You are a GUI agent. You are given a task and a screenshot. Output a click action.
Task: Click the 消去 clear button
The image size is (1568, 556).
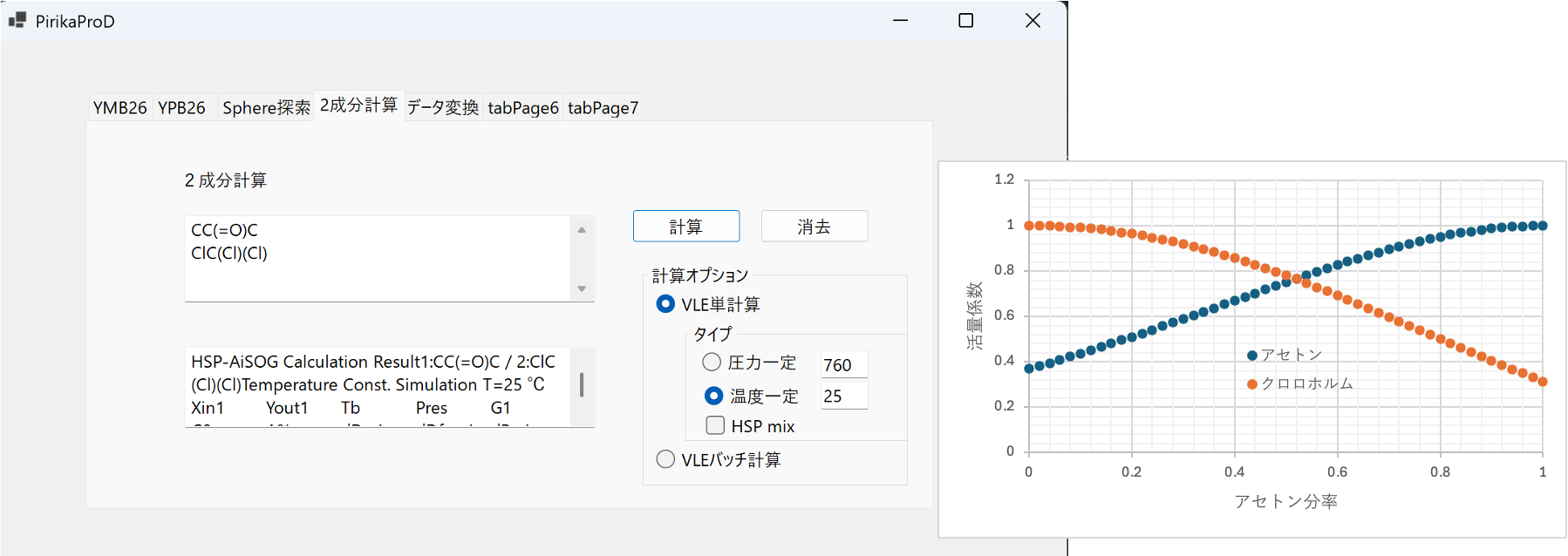(814, 227)
